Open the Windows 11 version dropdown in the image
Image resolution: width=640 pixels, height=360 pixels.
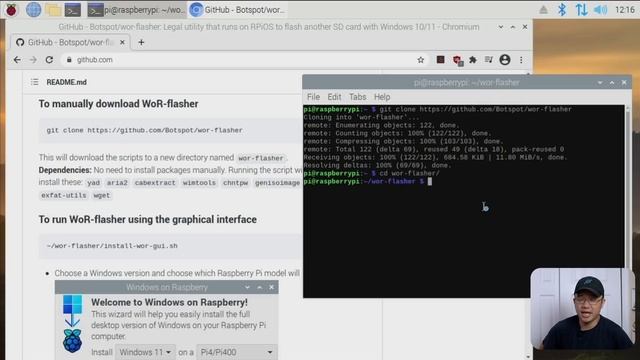pyautogui.click(x=145, y=352)
